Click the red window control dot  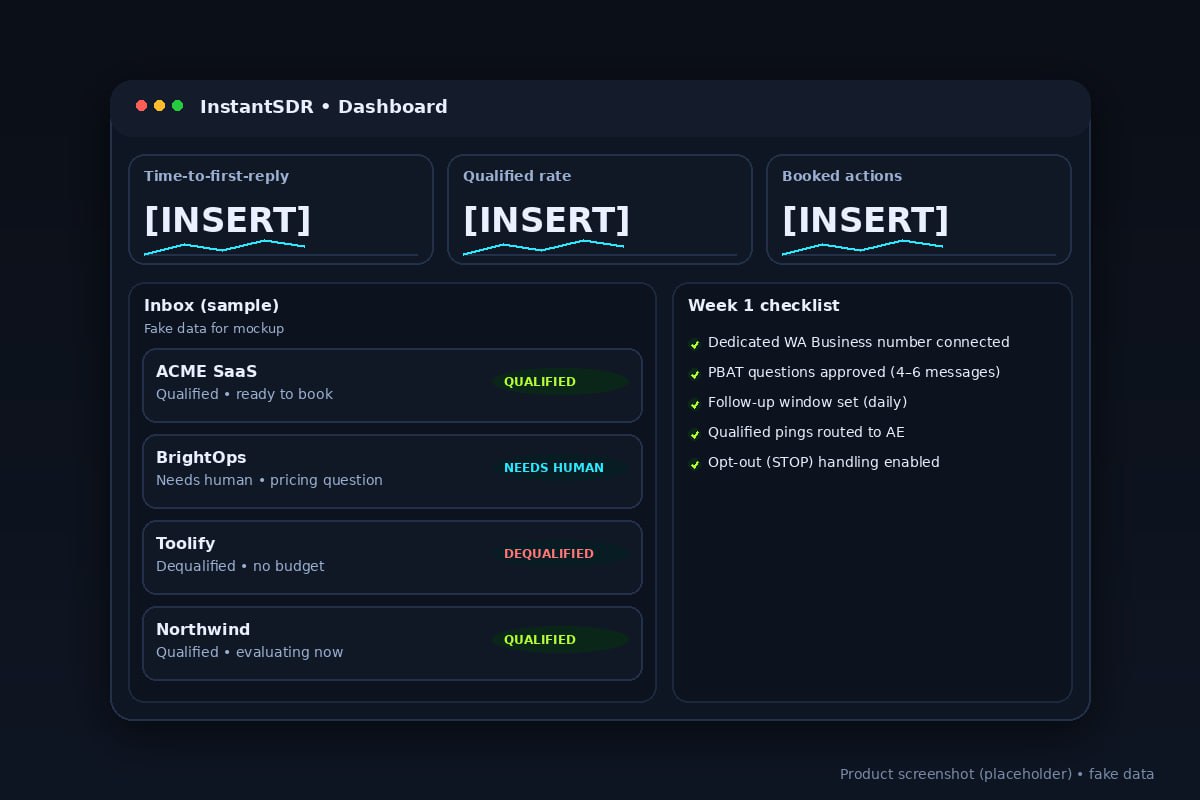click(142, 105)
